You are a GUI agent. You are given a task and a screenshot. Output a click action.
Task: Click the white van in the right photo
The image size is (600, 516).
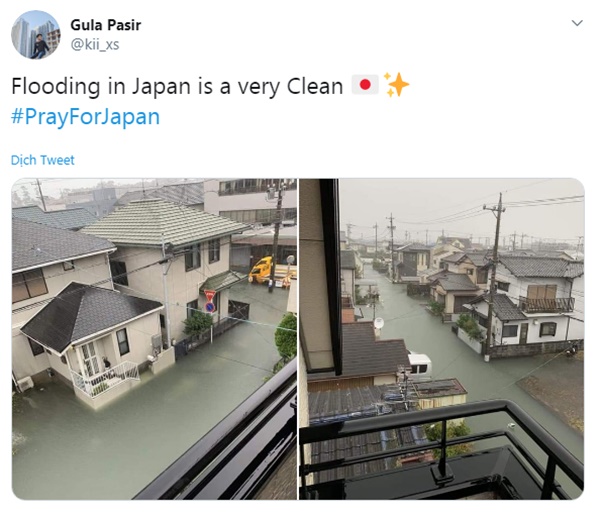coord(419,363)
